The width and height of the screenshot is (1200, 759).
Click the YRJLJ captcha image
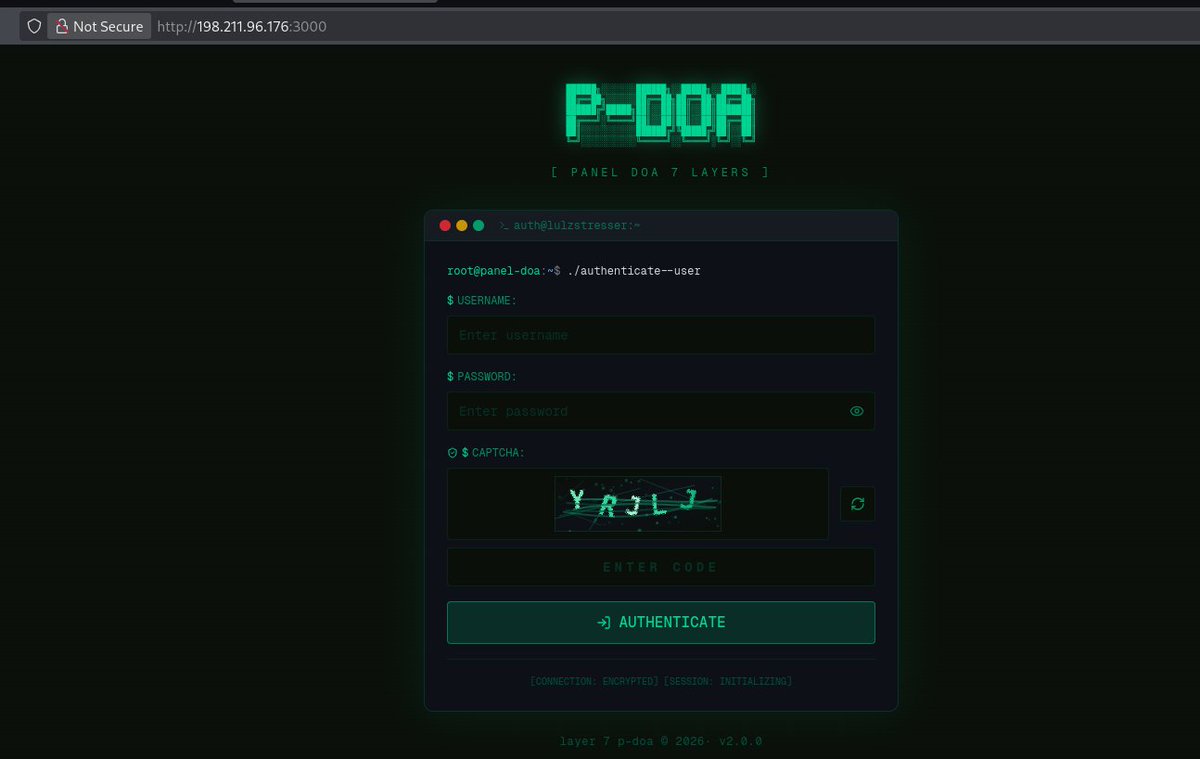pyautogui.click(x=638, y=503)
